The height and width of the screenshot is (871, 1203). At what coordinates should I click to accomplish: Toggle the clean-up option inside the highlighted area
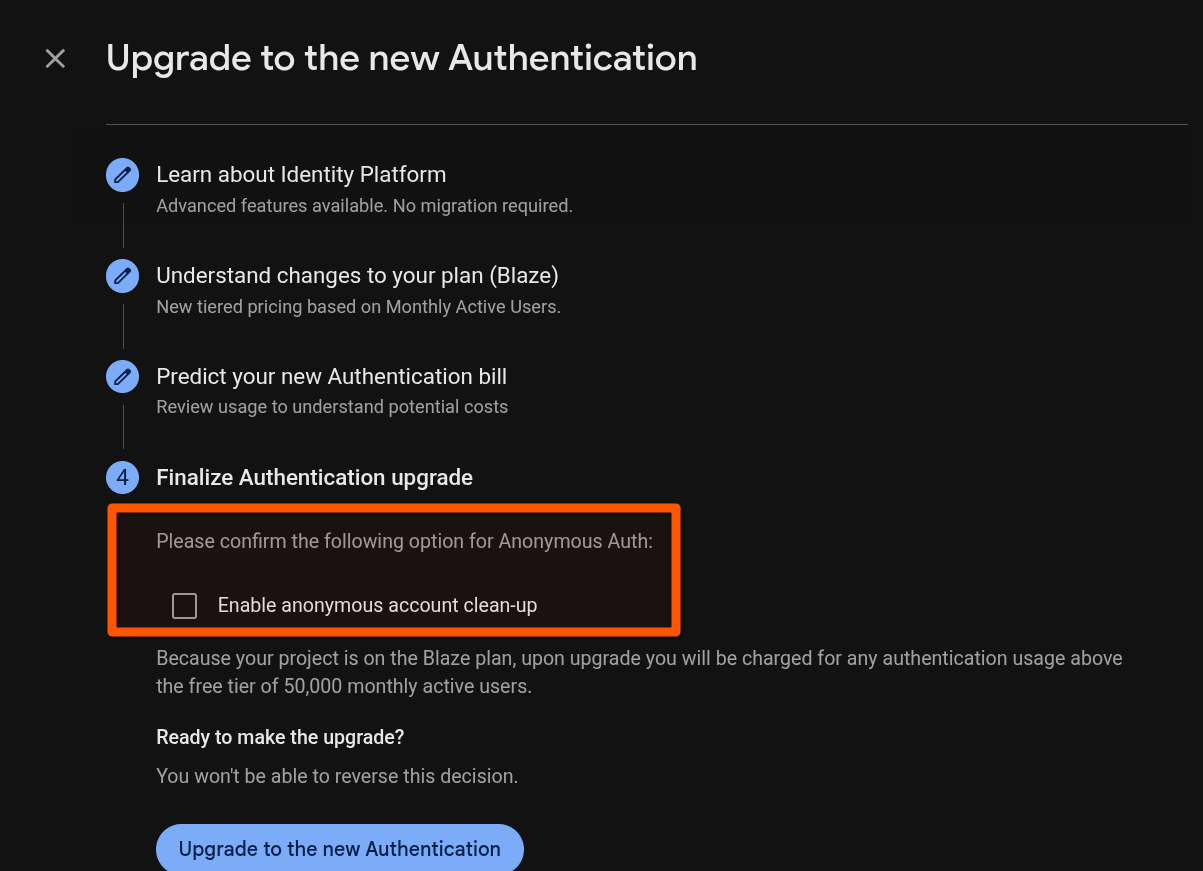tap(184, 605)
